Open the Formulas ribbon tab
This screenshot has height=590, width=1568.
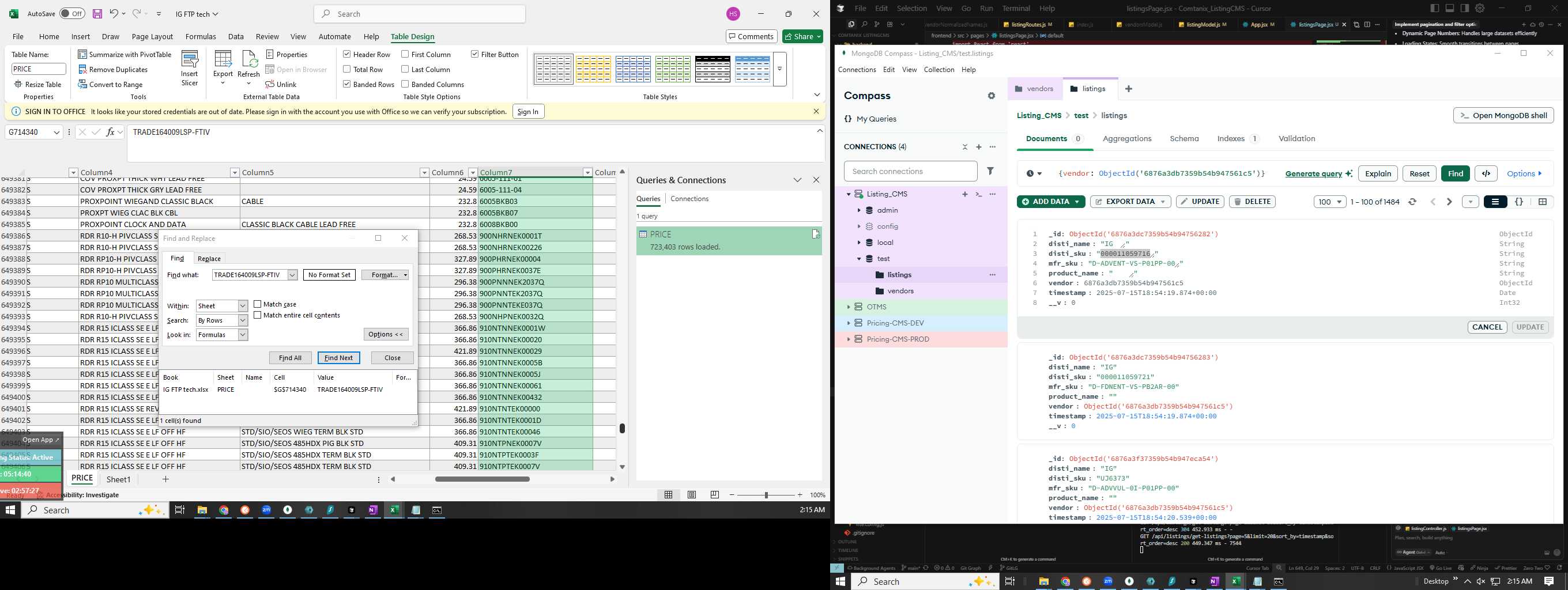point(200,36)
